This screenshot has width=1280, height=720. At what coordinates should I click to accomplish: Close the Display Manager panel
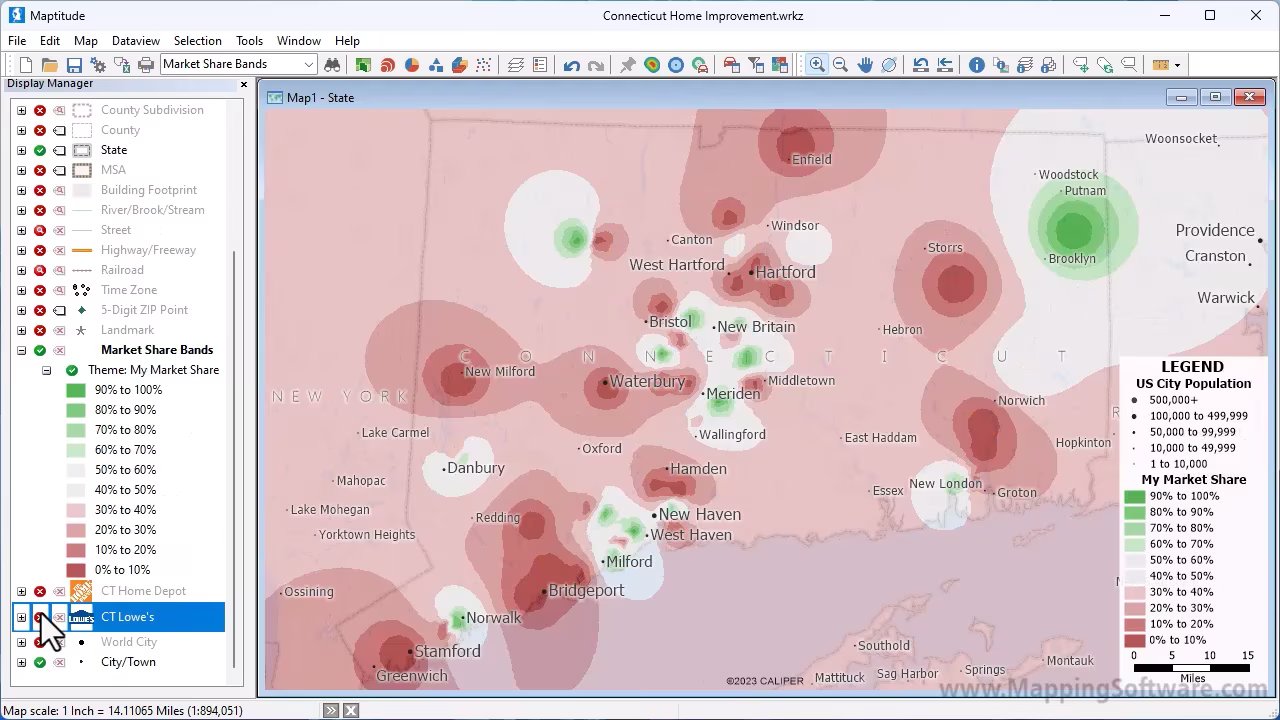pyautogui.click(x=243, y=84)
